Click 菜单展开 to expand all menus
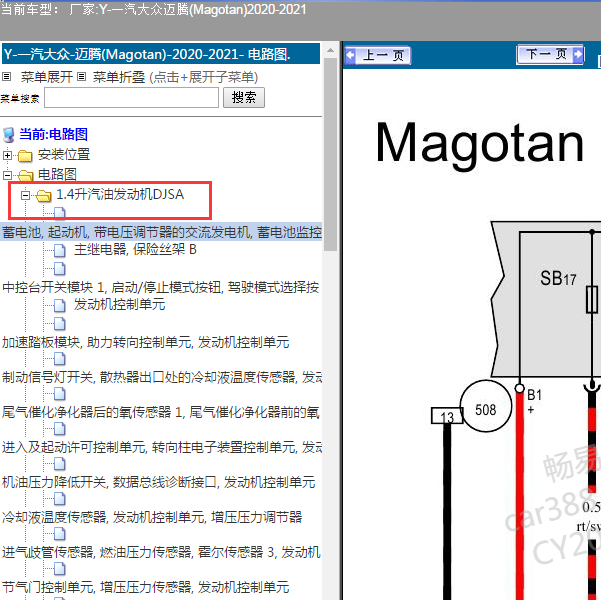This screenshot has width=601, height=600. tap(46, 77)
